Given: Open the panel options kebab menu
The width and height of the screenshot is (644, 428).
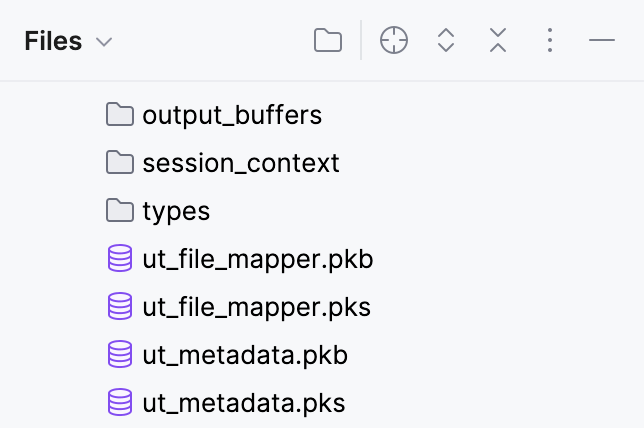Looking at the screenshot, I should (550, 41).
